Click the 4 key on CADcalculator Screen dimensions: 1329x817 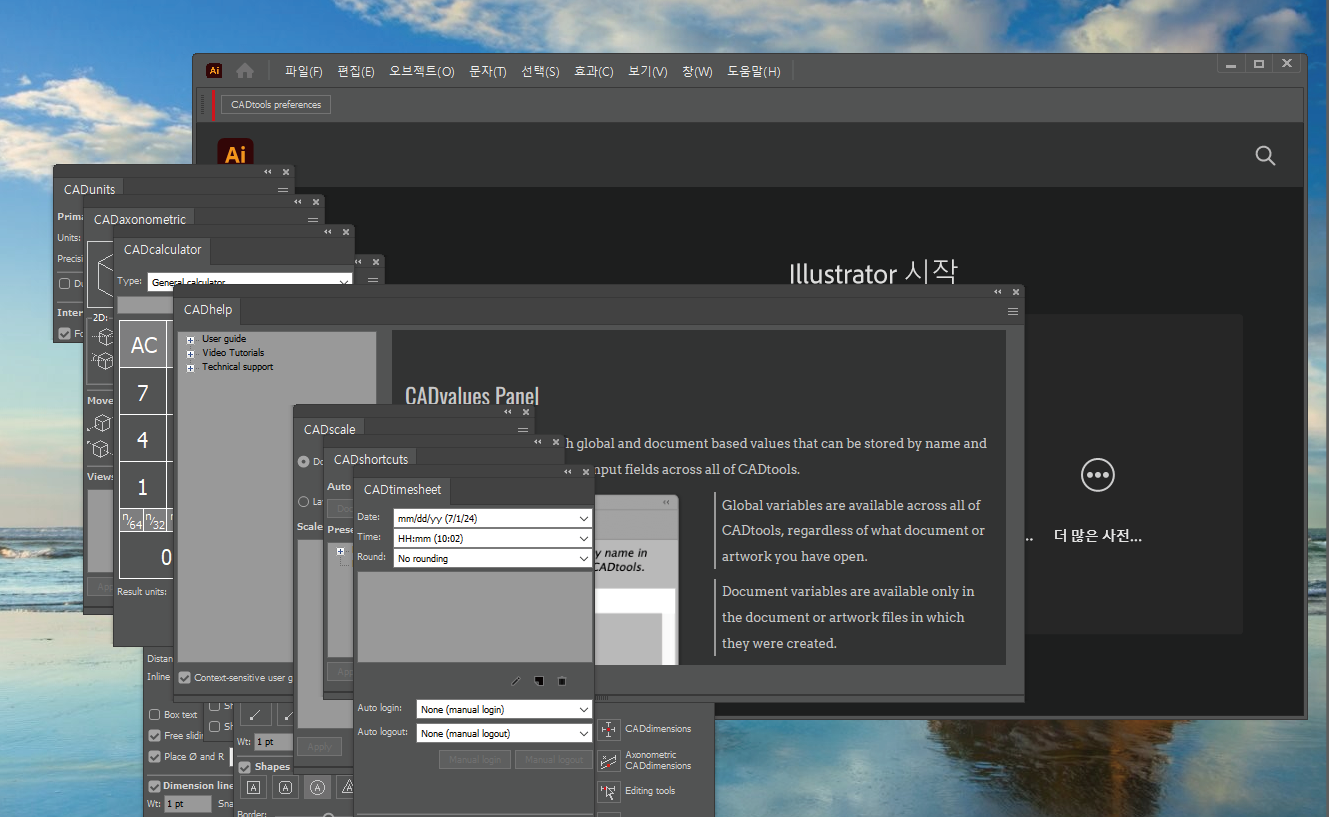[143, 440]
